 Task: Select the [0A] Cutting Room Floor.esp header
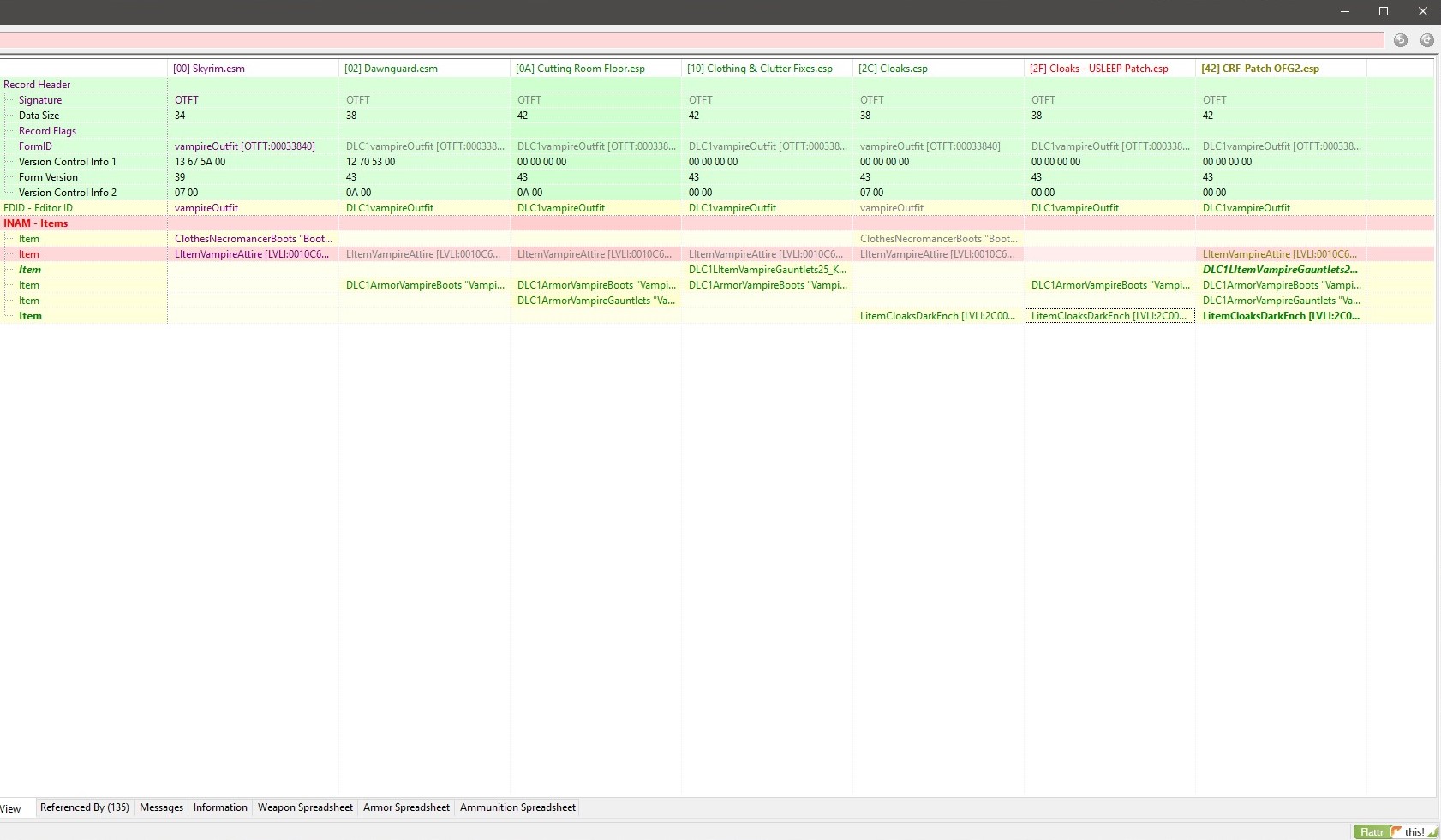click(595, 69)
